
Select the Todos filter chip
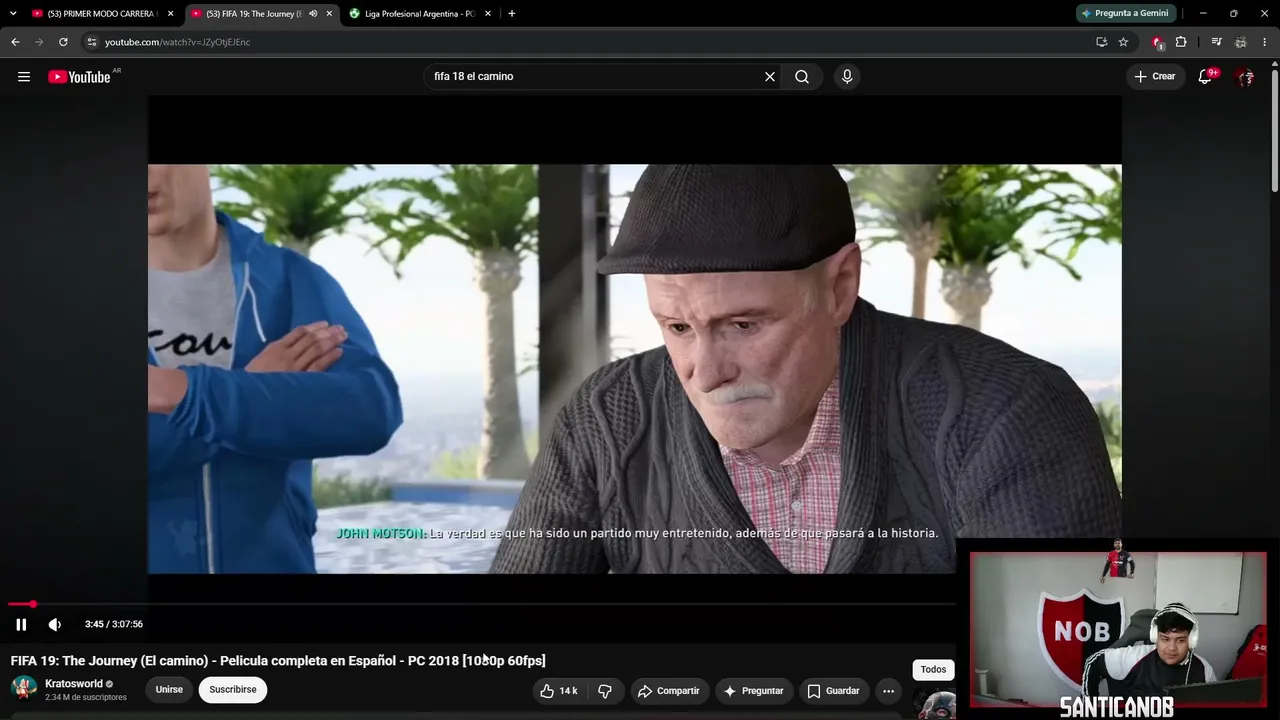coord(933,670)
